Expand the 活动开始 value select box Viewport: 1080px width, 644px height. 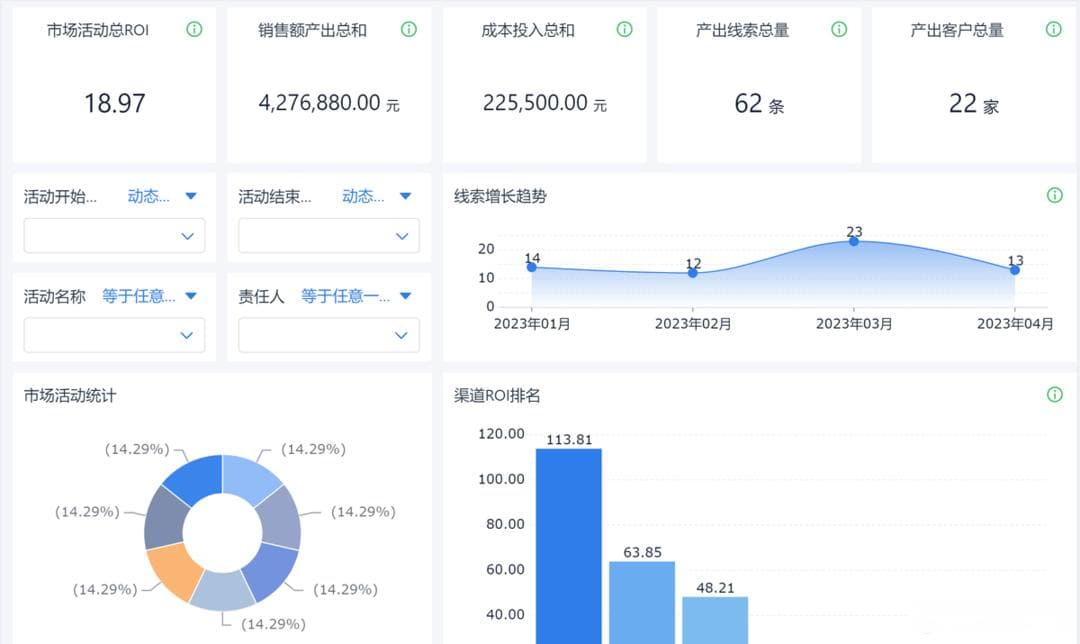(114, 236)
